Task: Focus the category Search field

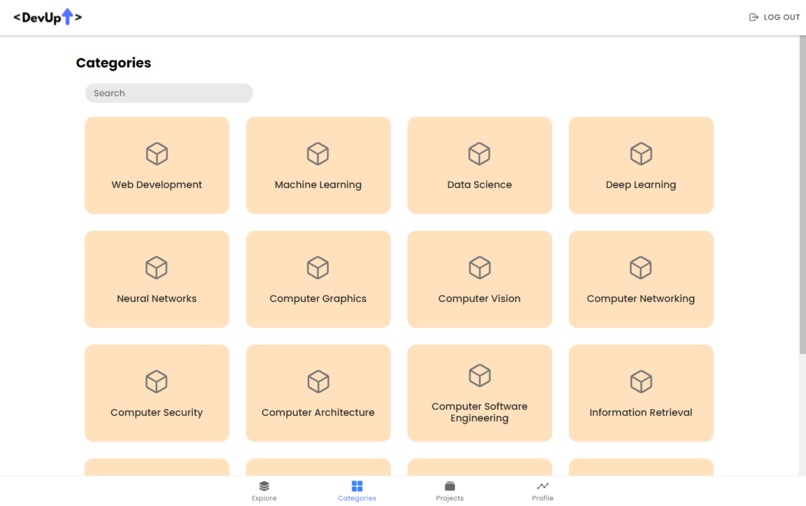Action: 169,93
